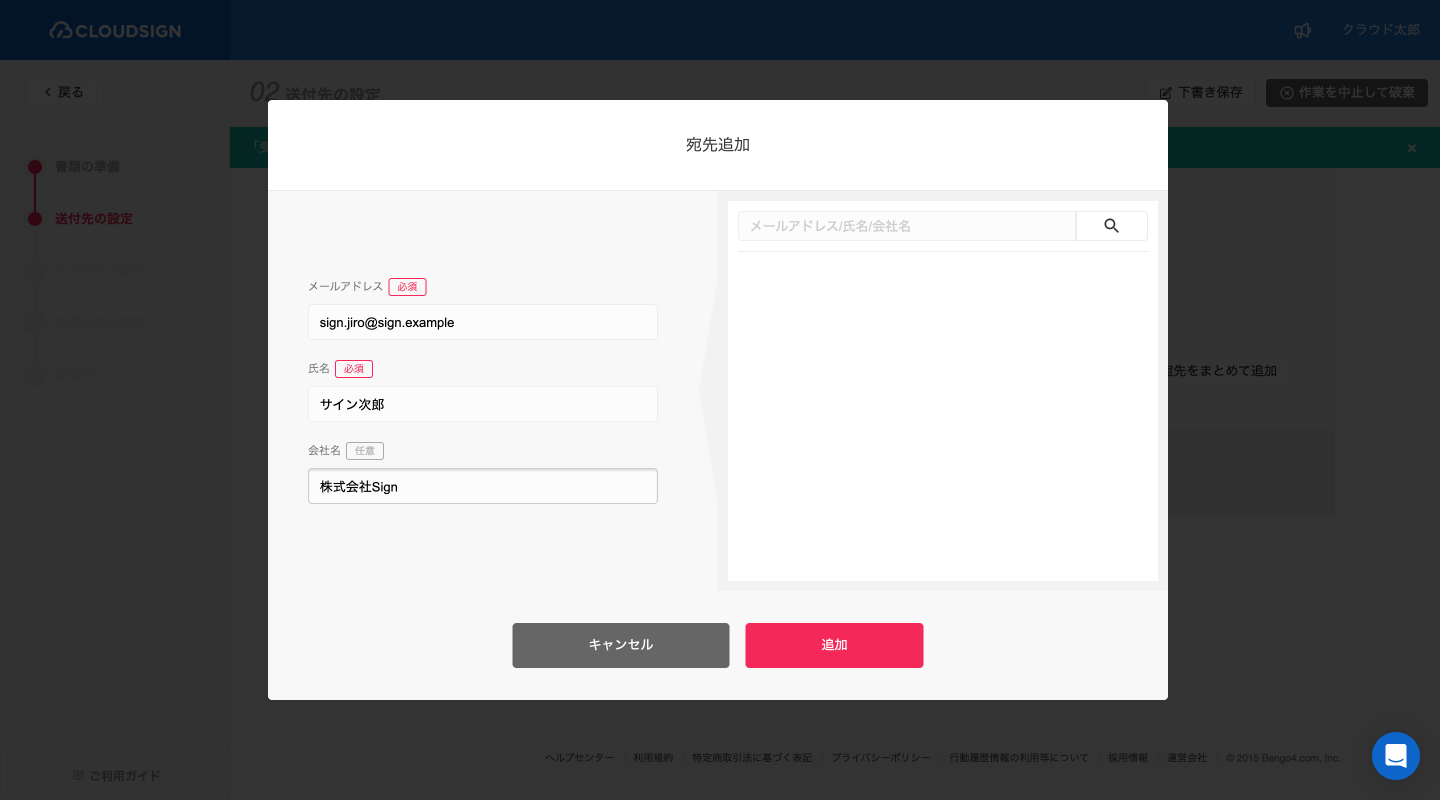Click 作業を中止して破棄 button

click(1346, 92)
